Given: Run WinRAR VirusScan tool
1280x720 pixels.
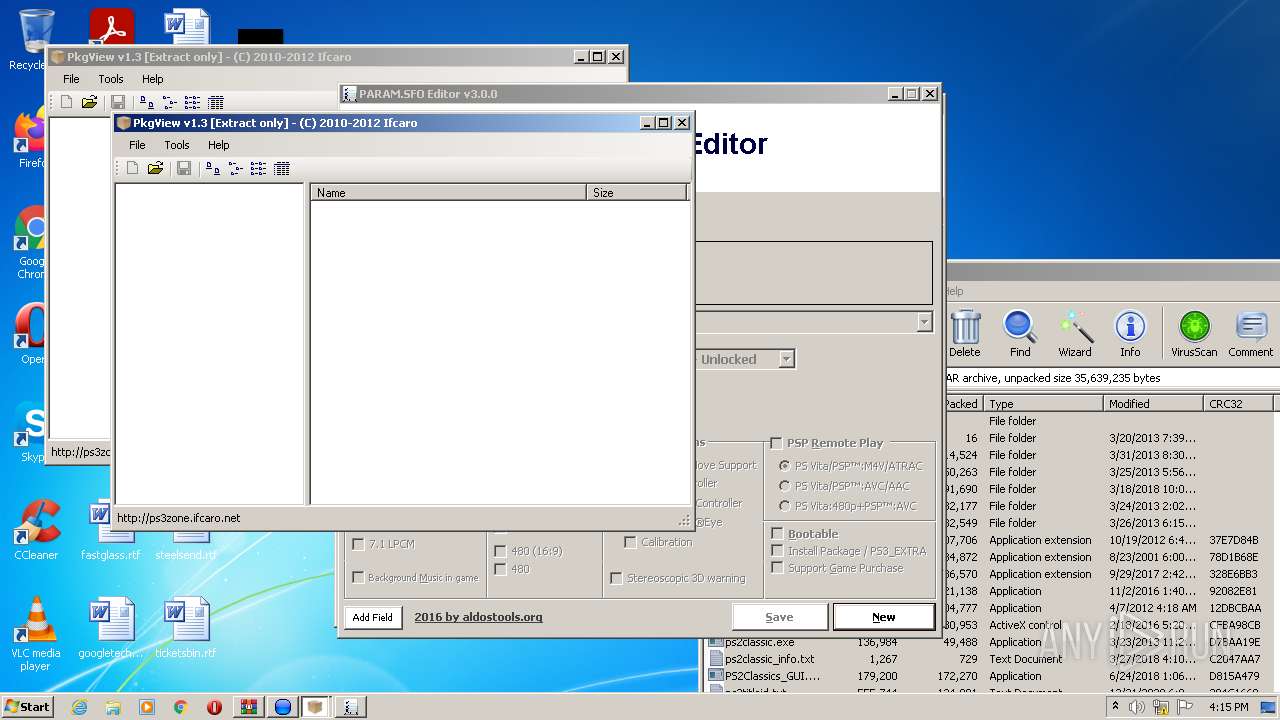Looking at the screenshot, I should (1194, 333).
